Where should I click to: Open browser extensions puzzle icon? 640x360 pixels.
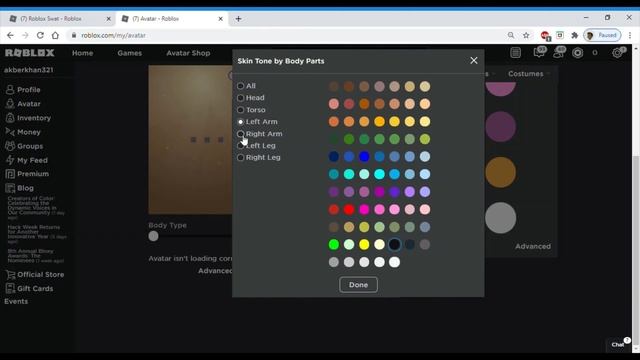tap(575, 36)
